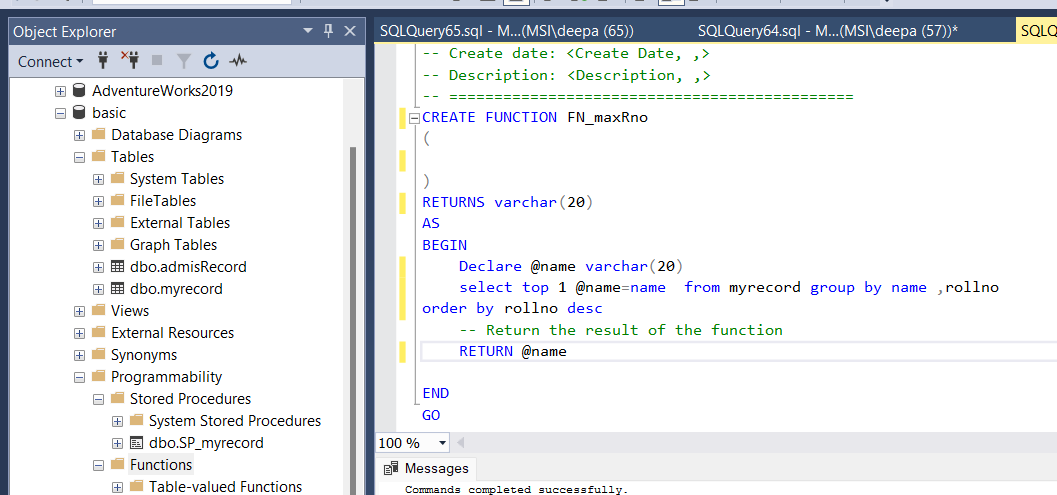This screenshot has height=495, width=1057.
Task: Click the editor horizontal scroll left arrow
Action: 461,443
